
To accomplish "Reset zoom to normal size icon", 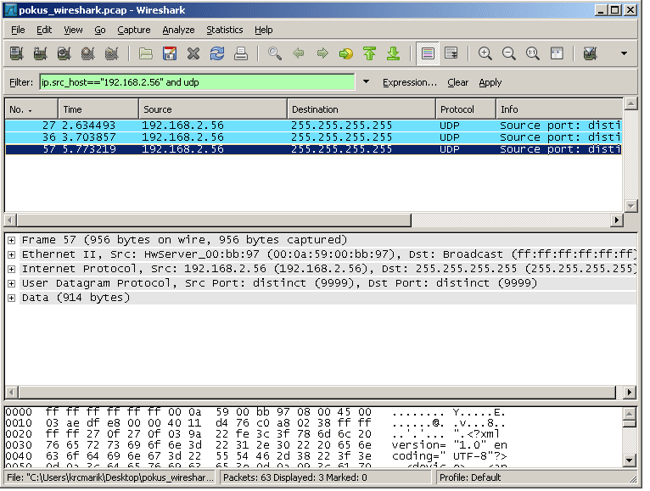I will [x=532, y=53].
